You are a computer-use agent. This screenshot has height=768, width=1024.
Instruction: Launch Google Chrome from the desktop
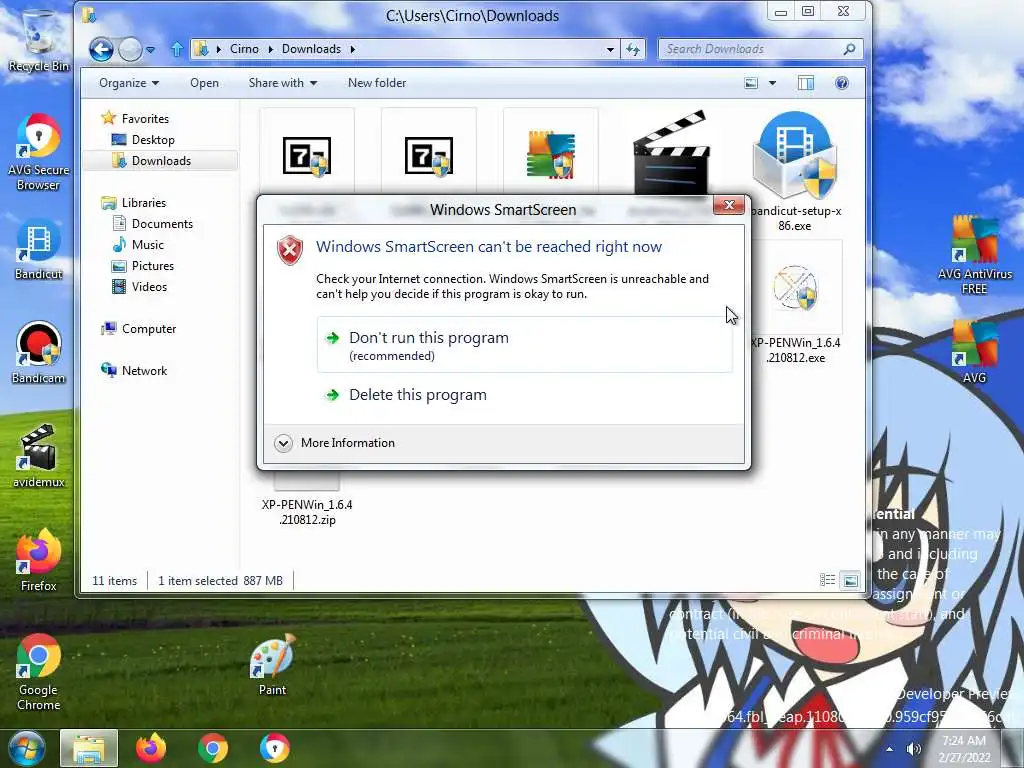(x=39, y=672)
